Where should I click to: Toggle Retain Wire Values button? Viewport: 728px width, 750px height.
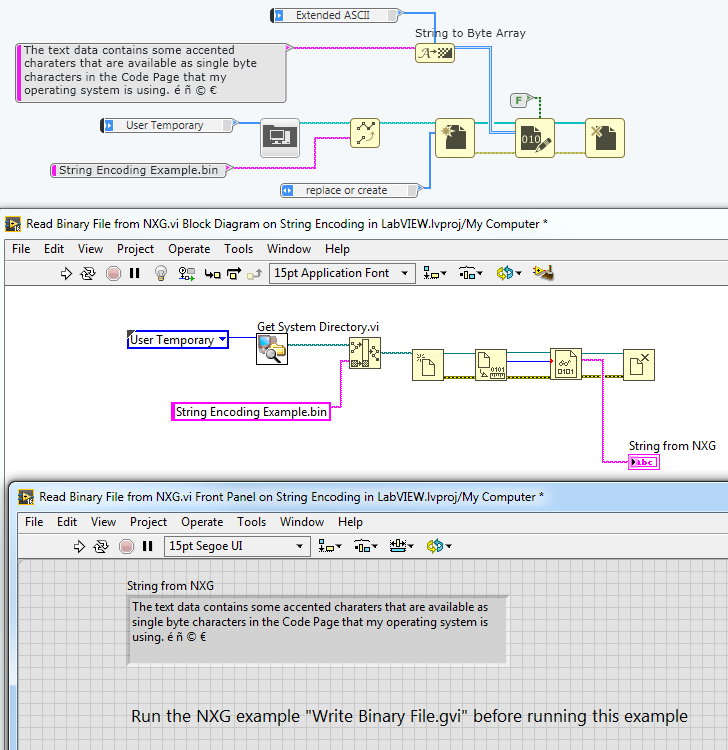point(186,273)
